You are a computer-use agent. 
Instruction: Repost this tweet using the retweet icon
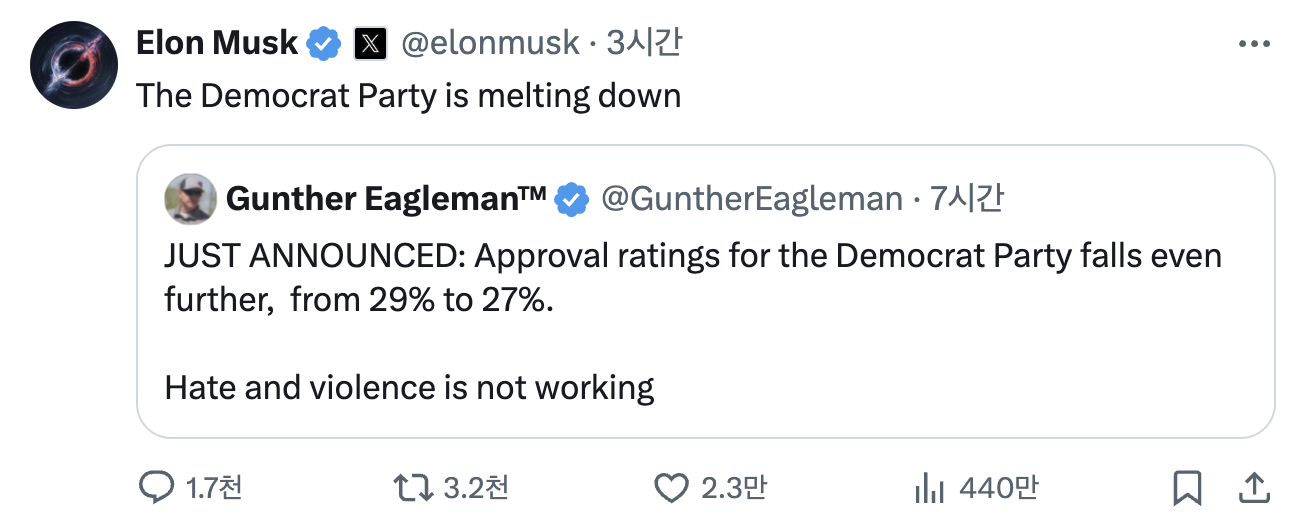click(x=411, y=487)
